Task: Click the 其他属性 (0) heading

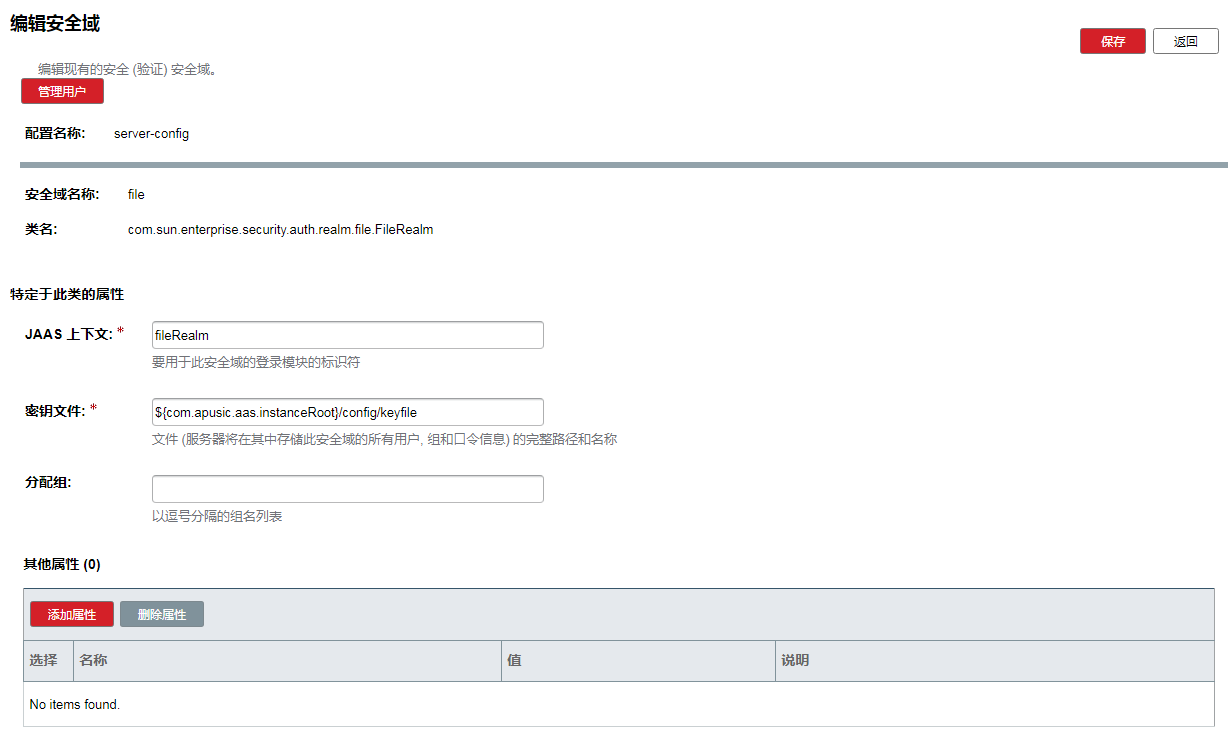Action: 62,564
